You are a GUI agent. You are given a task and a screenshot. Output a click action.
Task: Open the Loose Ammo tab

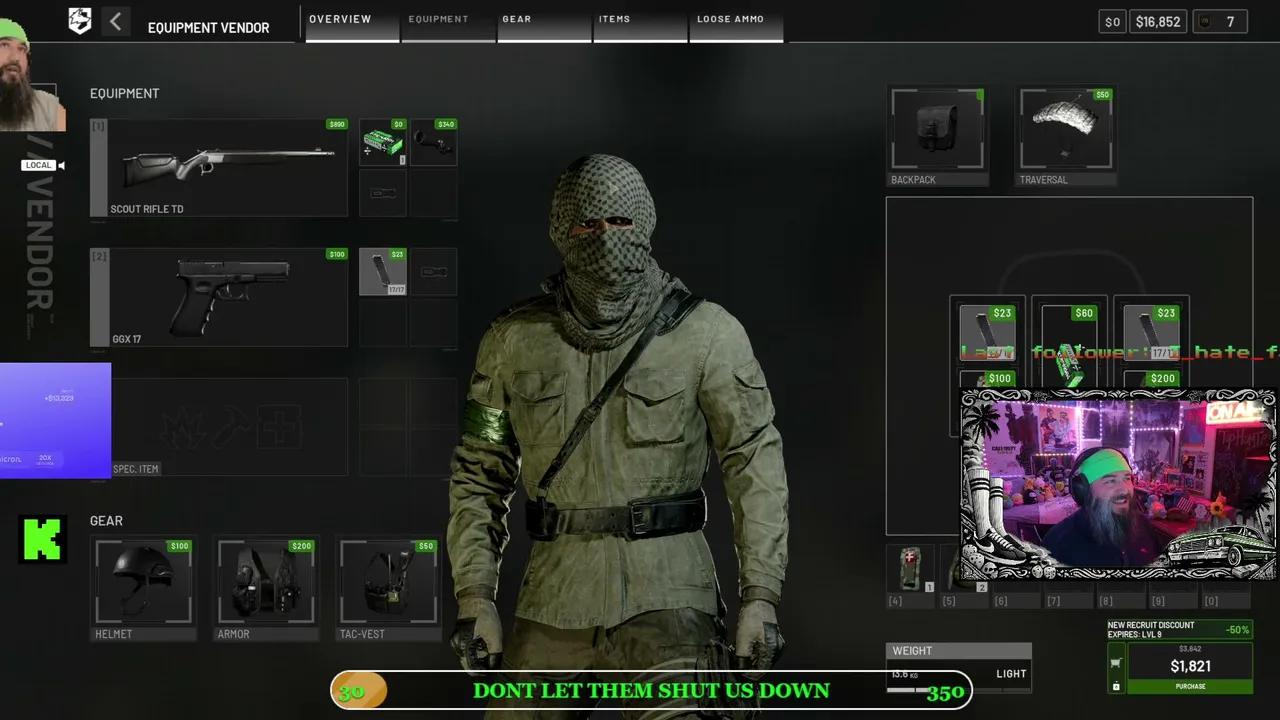736,22
